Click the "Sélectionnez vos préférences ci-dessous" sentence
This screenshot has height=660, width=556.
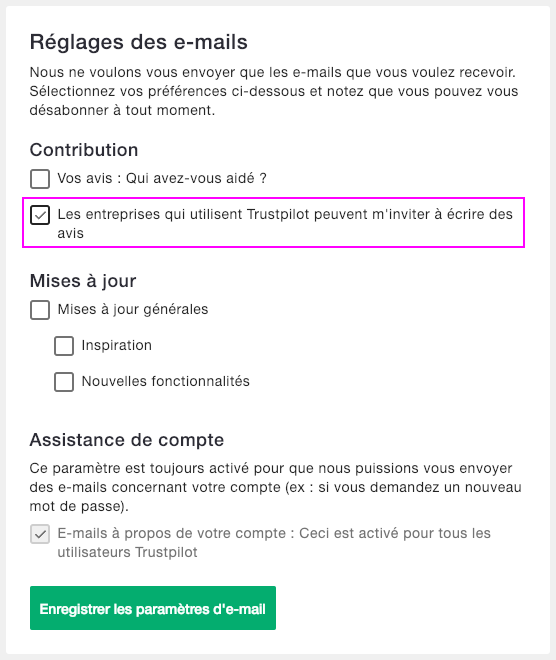274,101
